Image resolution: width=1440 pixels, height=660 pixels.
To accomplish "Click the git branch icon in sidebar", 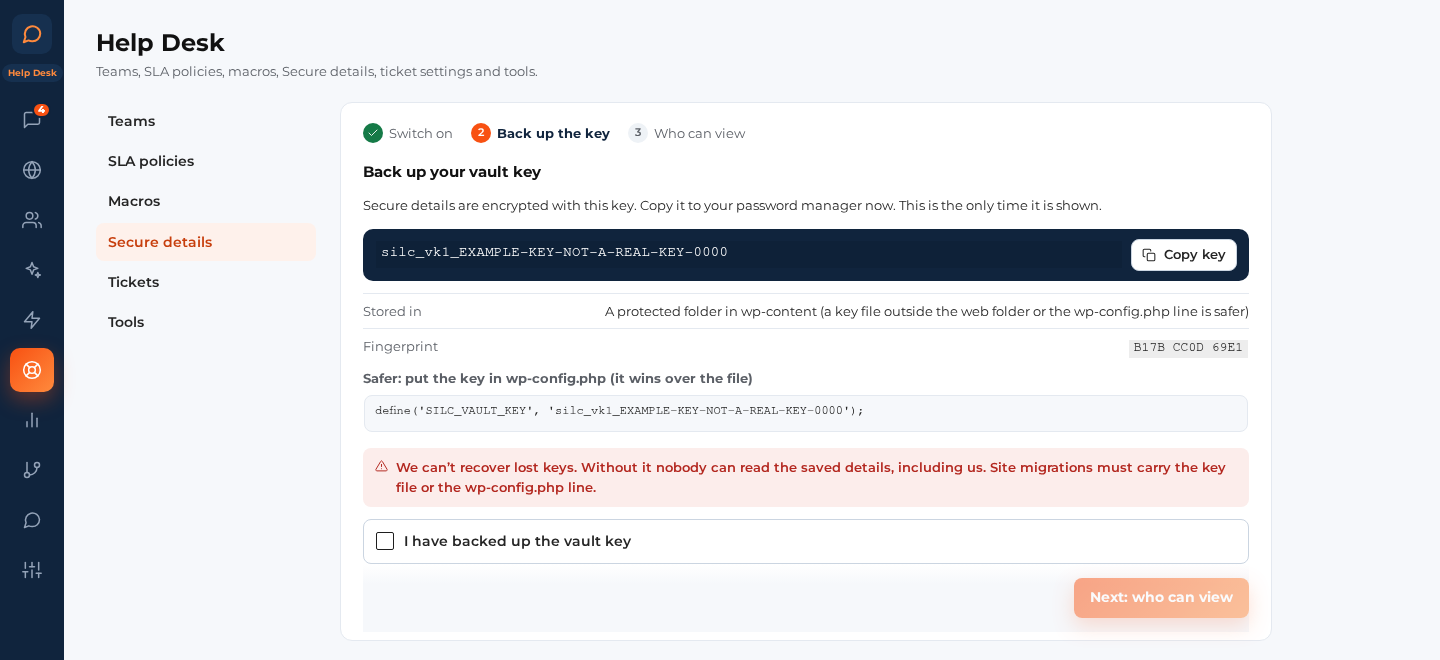I will tap(32, 470).
